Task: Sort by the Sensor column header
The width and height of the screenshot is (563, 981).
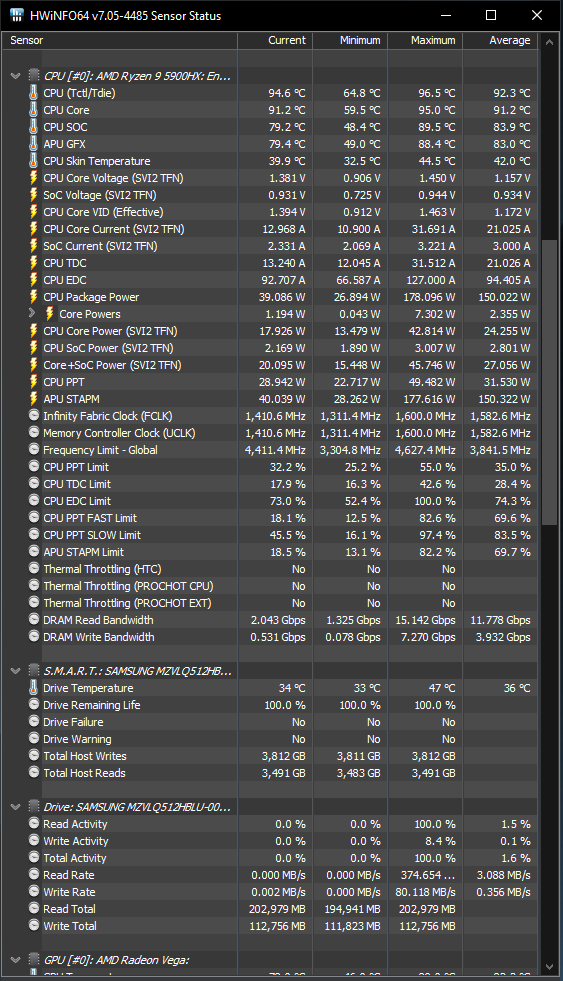Action: [119, 40]
